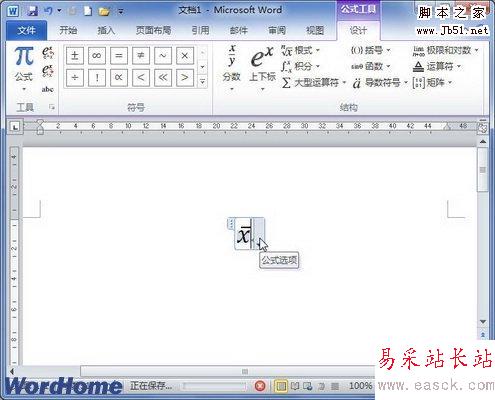Switch to web layout view icon
The image size is (495, 400).
coord(308,386)
